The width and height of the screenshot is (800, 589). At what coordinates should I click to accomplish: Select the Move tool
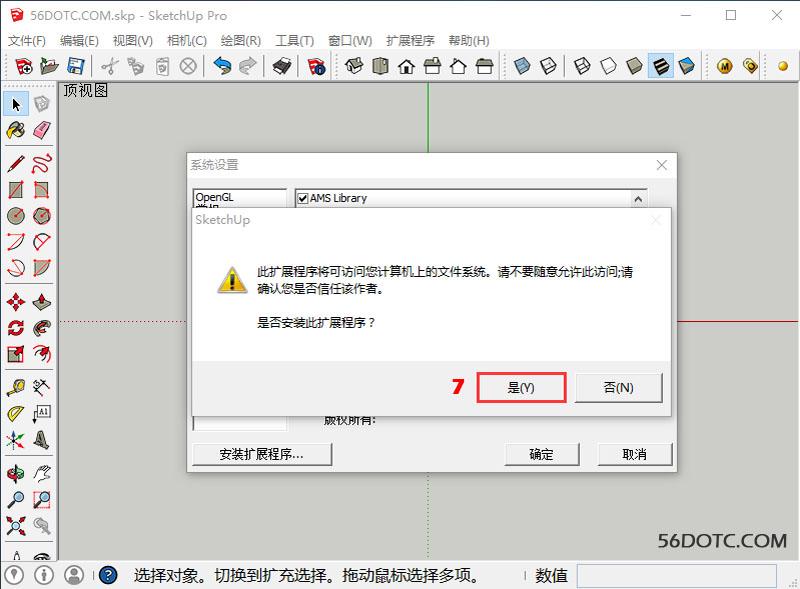(x=16, y=302)
